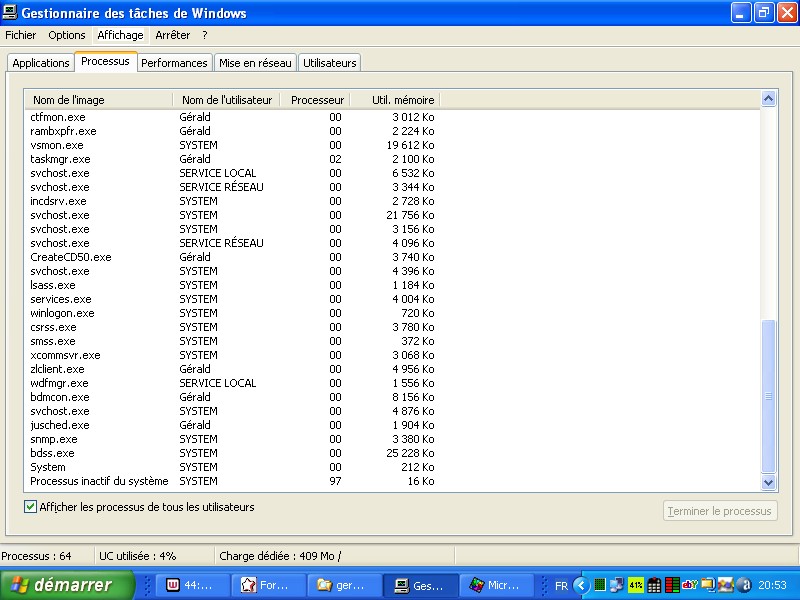Viewport: 800px width, 600px height.
Task: Click the 'Ges...' Task Manager taskbar button
Action: click(x=420, y=585)
